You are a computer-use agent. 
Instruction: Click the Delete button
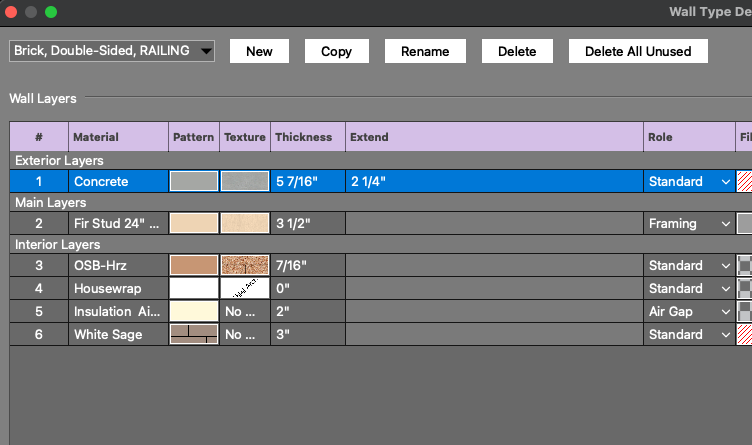[x=517, y=51]
